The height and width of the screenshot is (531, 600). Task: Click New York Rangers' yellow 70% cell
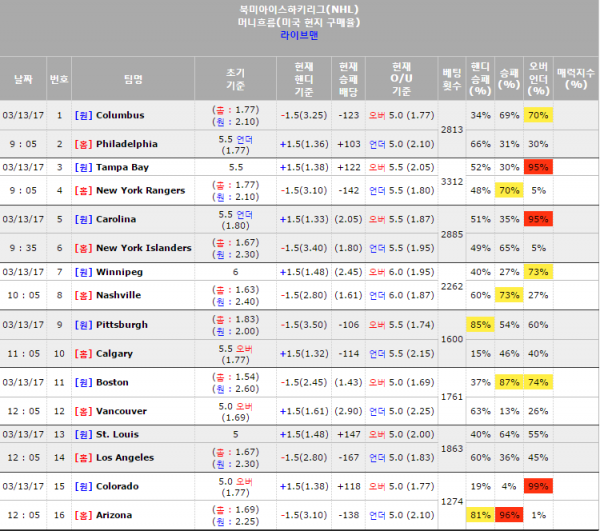point(509,191)
